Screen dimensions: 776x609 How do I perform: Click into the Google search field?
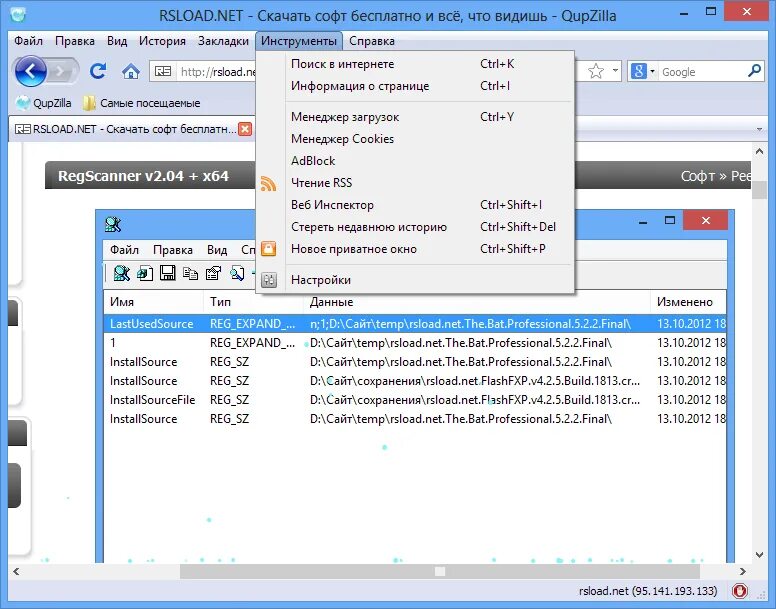coord(703,72)
